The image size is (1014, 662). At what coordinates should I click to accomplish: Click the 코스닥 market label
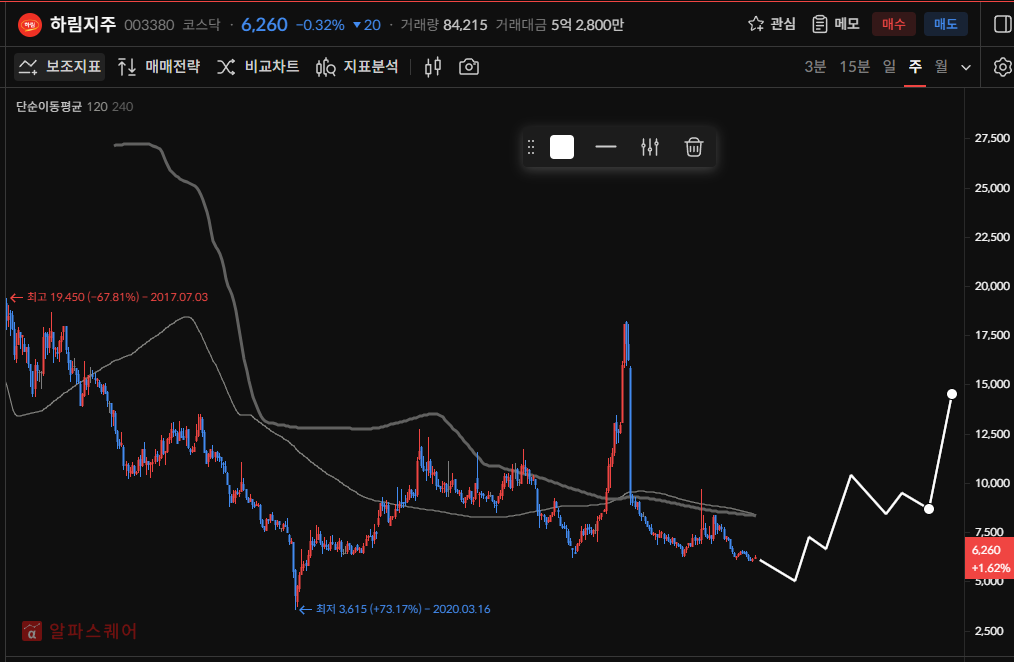[x=201, y=25]
